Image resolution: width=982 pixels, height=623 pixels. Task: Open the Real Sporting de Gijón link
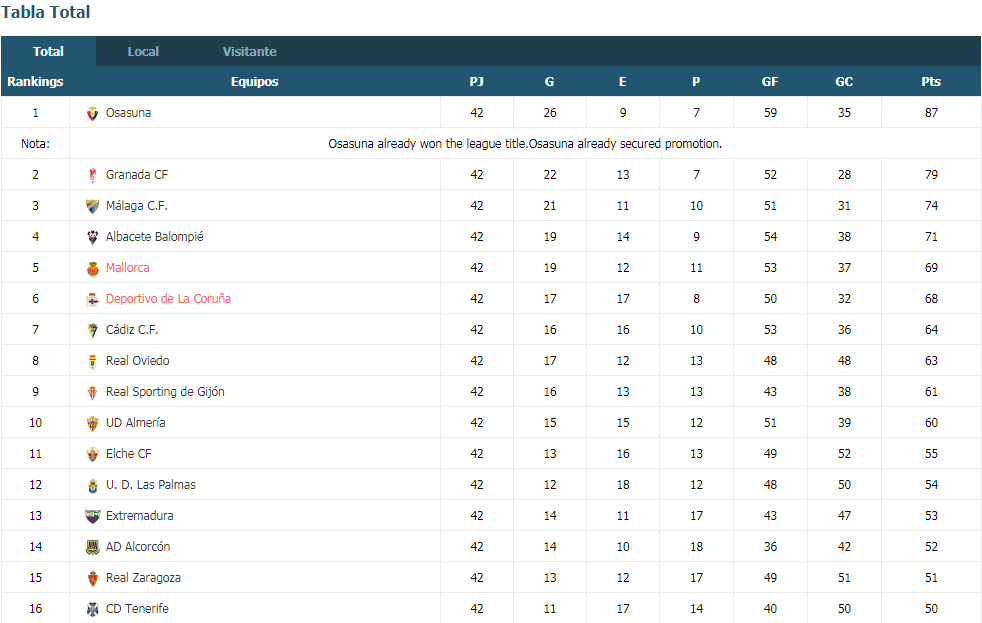[165, 392]
